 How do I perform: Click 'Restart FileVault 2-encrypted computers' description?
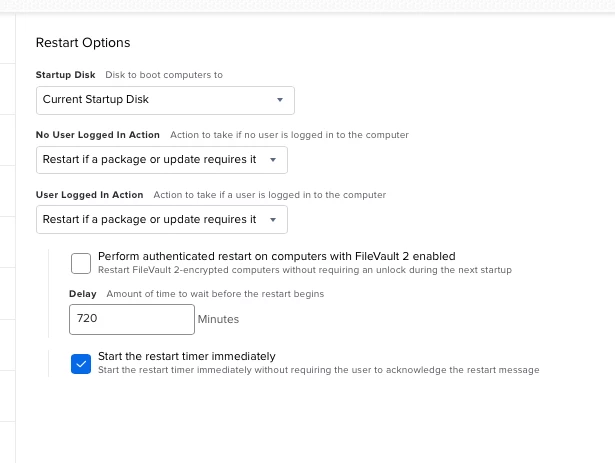[x=305, y=270]
